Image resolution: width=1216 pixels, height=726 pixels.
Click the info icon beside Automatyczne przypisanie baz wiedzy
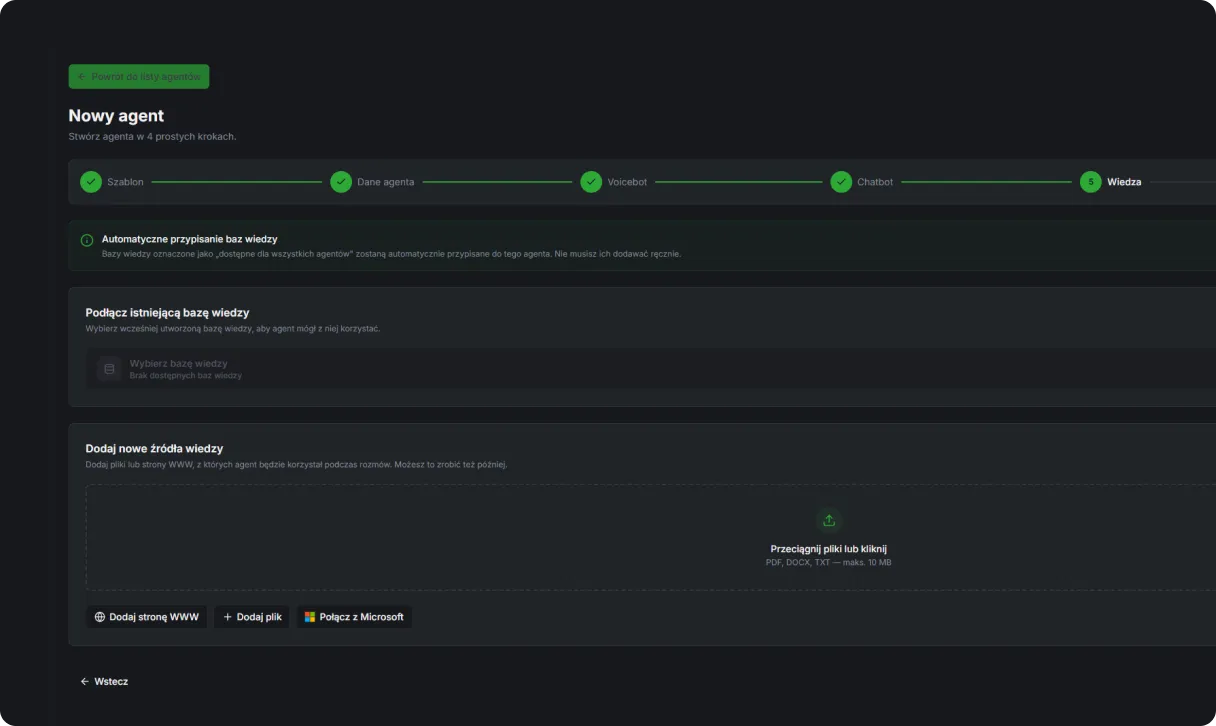tap(87, 240)
